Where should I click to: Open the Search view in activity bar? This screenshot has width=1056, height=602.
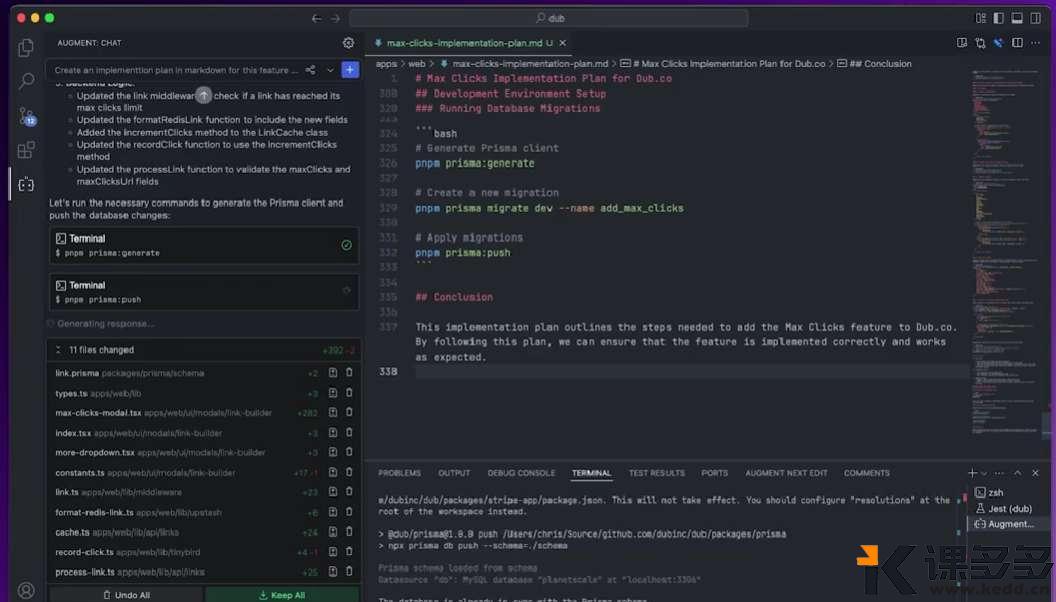[x=26, y=81]
